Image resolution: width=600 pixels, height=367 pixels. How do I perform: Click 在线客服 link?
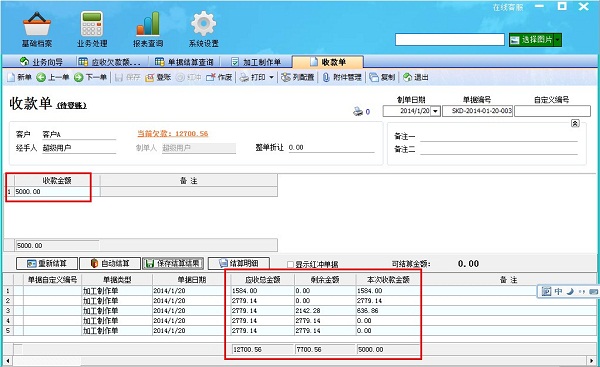(508, 7)
